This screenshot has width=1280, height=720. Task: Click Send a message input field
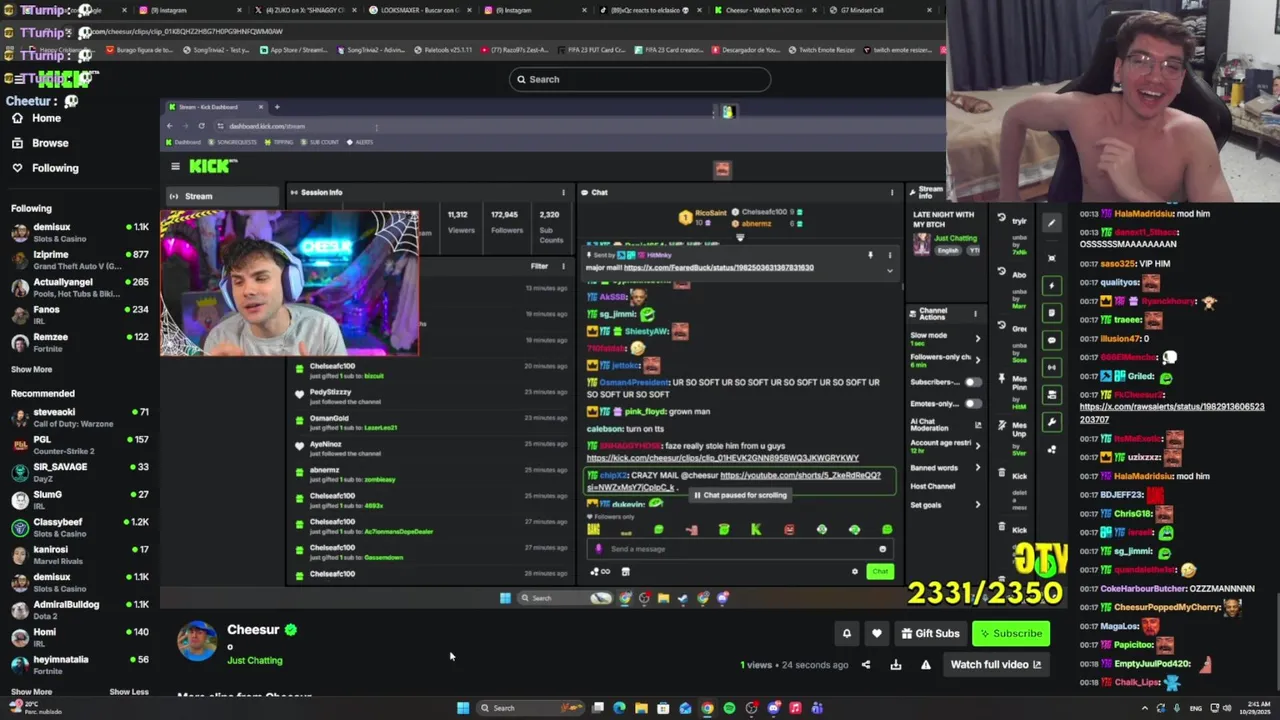click(x=740, y=549)
